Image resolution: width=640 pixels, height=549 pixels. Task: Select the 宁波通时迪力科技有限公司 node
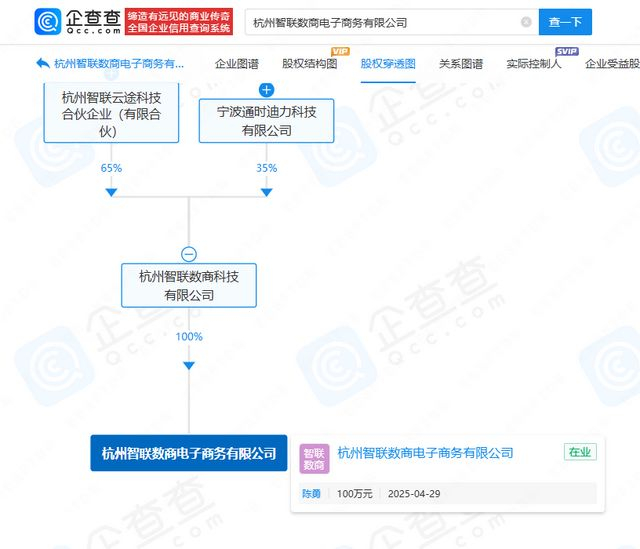pyautogui.click(x=267, y=121)
